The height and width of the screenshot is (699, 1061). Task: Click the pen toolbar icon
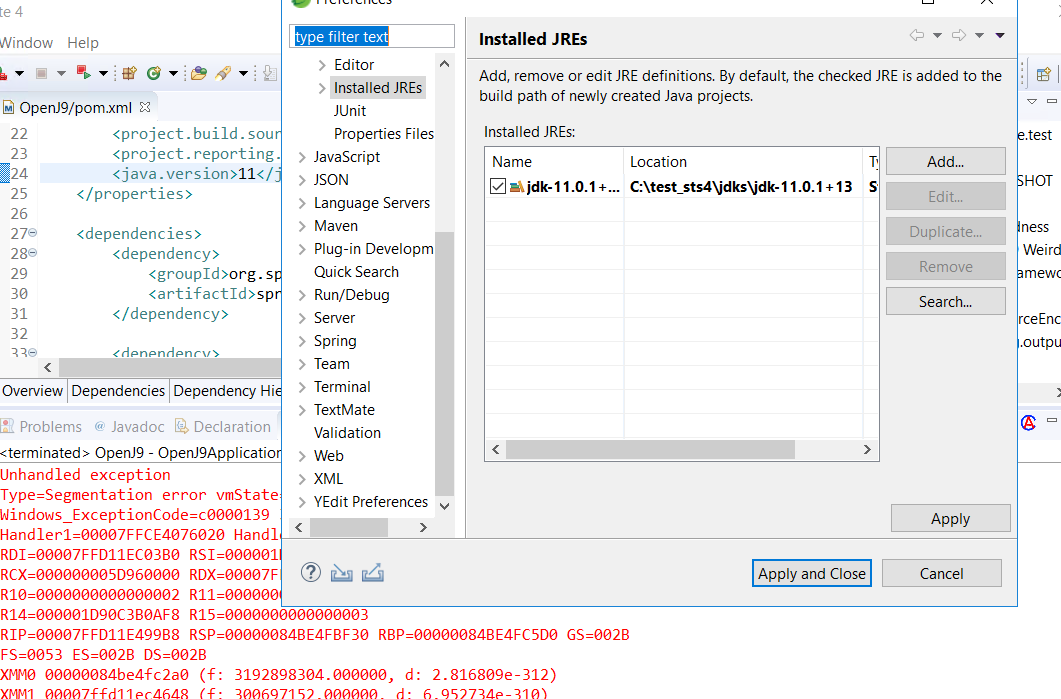click(x=223, y=73)
